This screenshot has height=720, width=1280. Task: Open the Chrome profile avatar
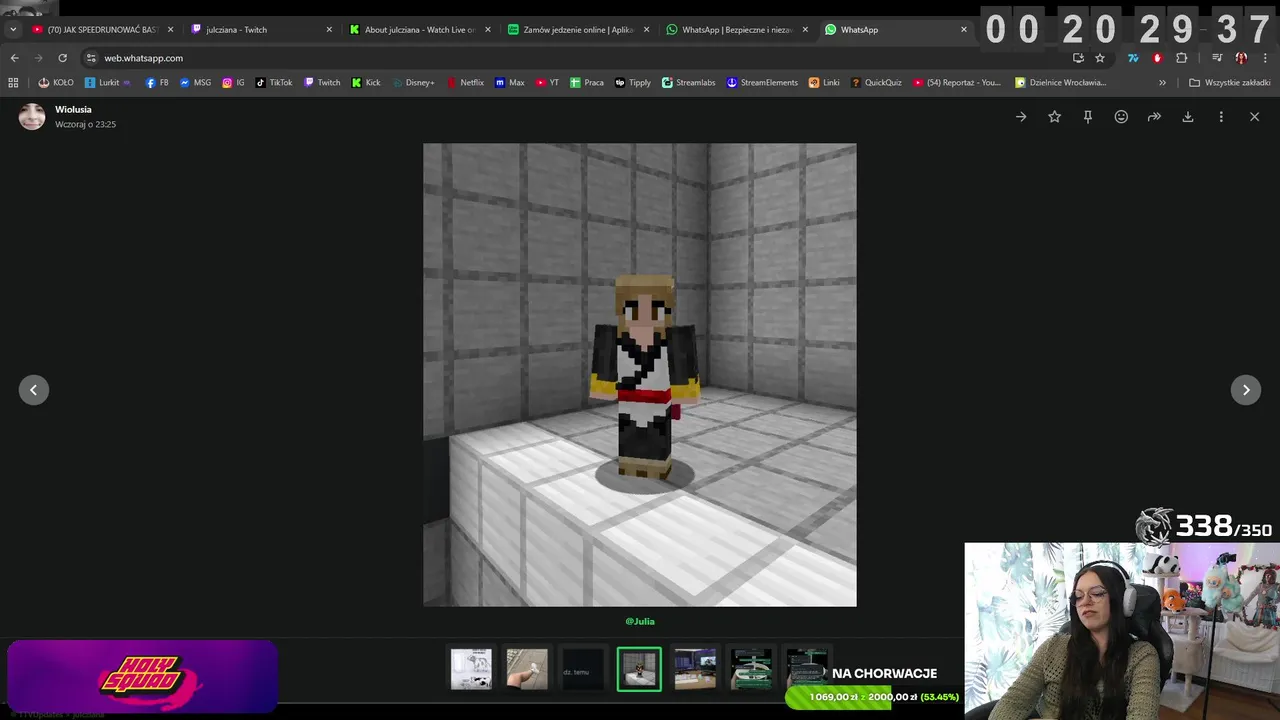click(1241, 58)
